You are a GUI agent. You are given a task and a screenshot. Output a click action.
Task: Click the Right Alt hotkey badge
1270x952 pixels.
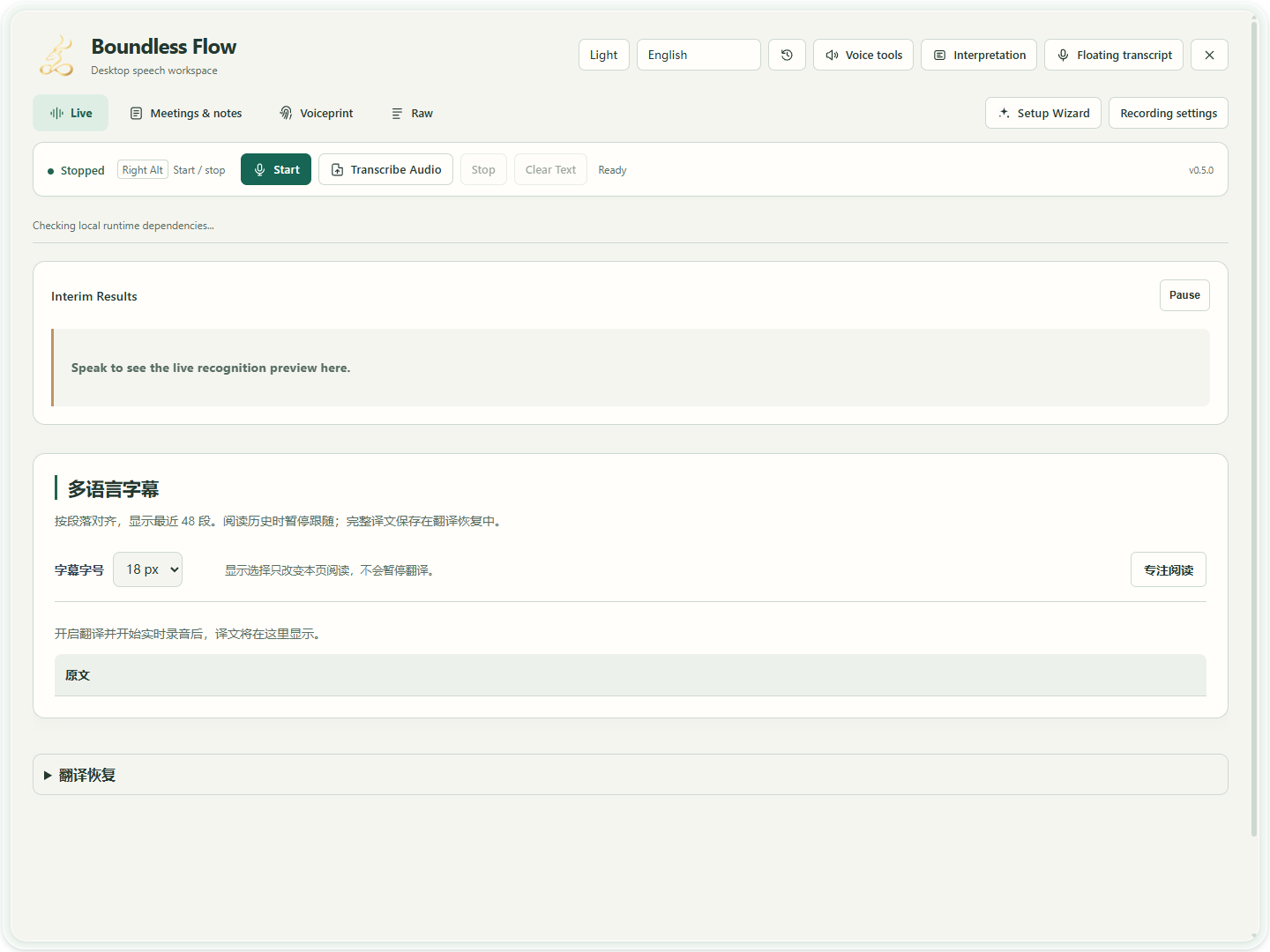[x=143, y=170]
